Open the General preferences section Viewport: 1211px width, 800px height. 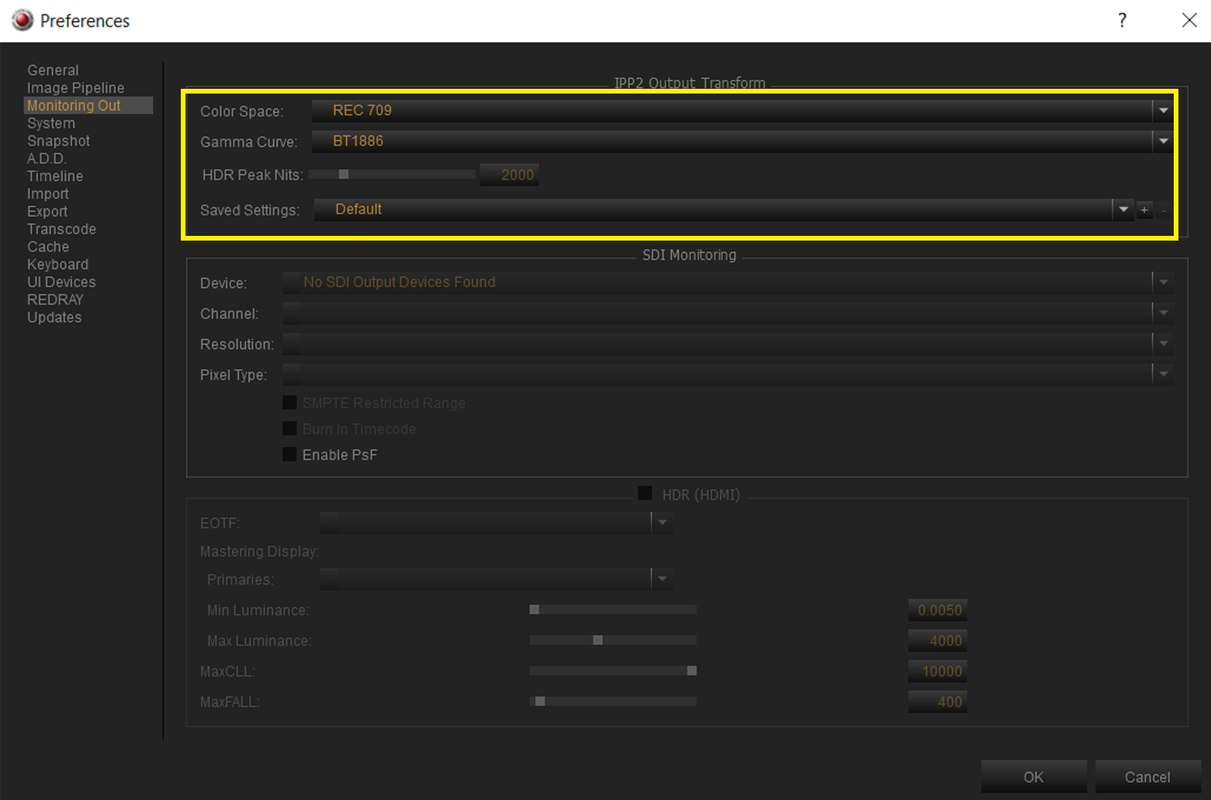tap(53, 70)
